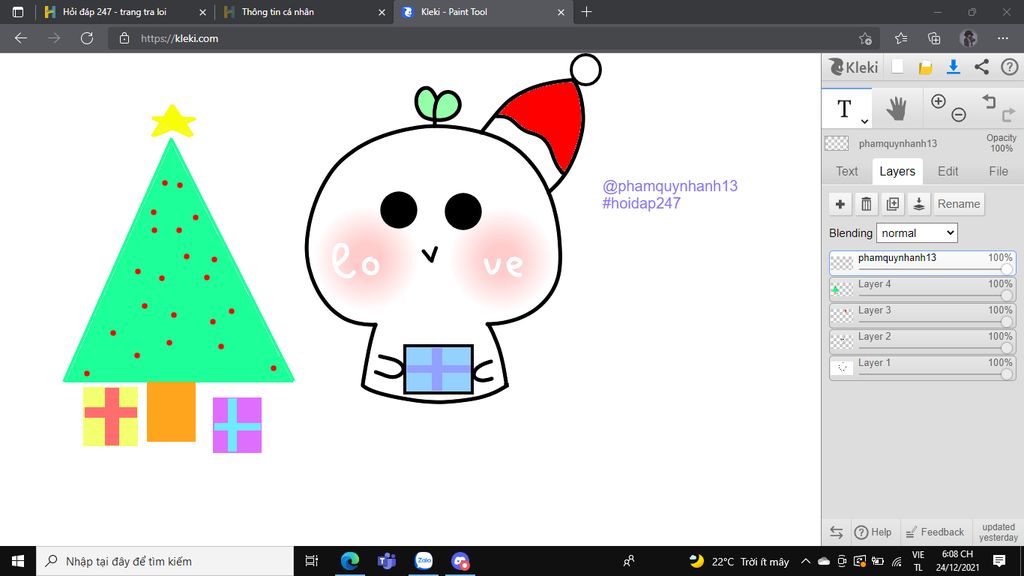Select the Hand pan tool

point(896,108)
